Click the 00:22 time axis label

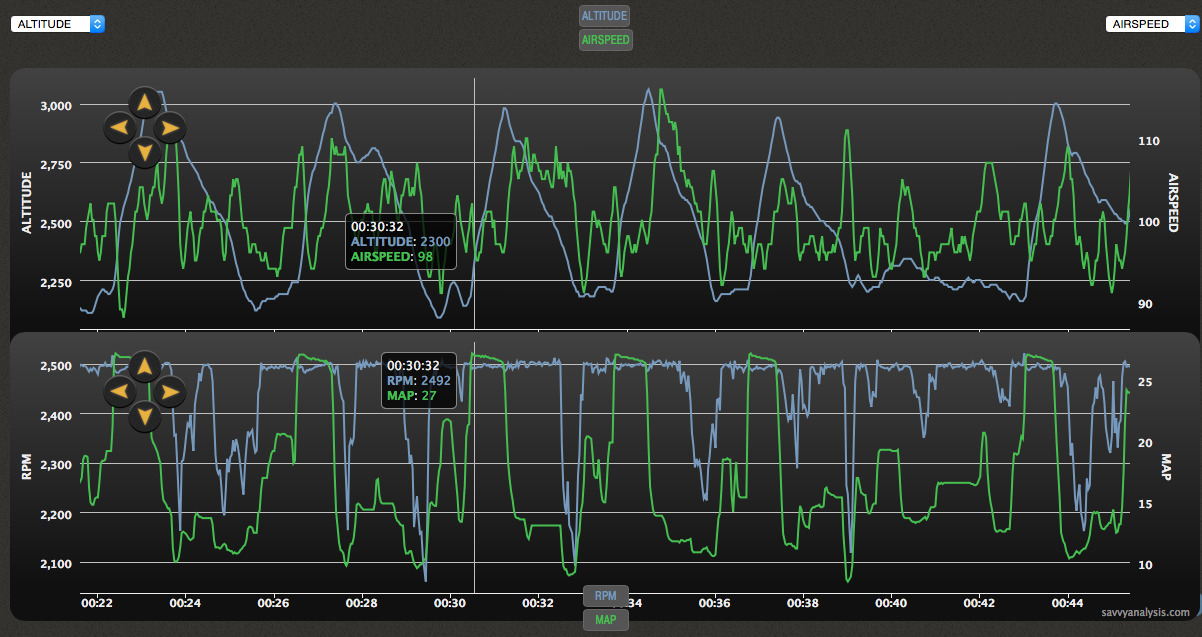click(x=96, y=603)
